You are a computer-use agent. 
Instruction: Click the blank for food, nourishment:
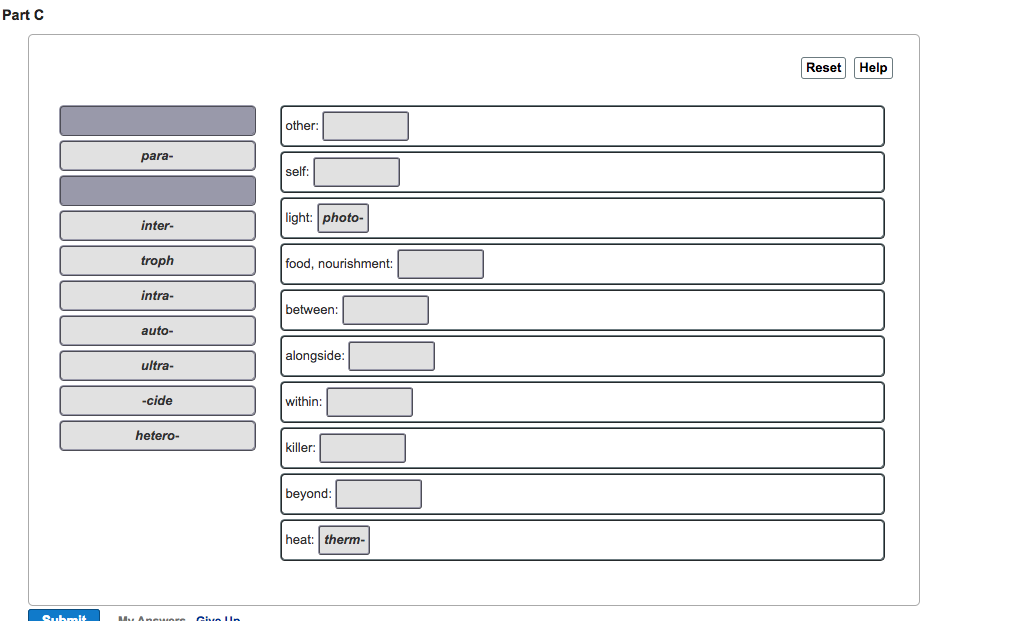440,263
